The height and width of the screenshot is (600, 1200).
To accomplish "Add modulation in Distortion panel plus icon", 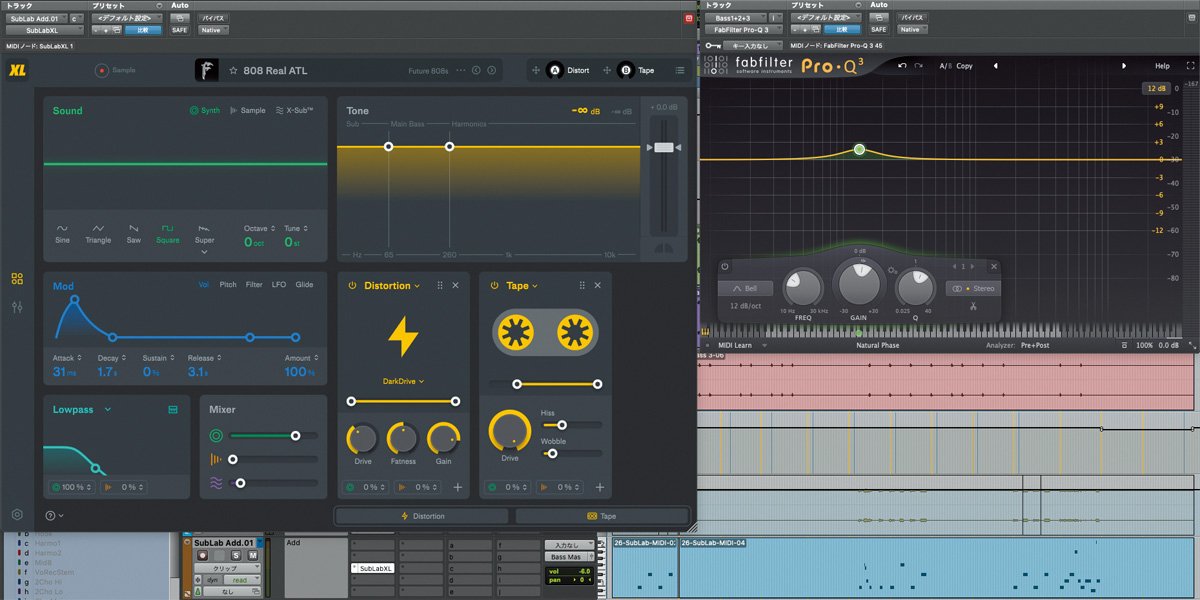I will coord(458,488).
